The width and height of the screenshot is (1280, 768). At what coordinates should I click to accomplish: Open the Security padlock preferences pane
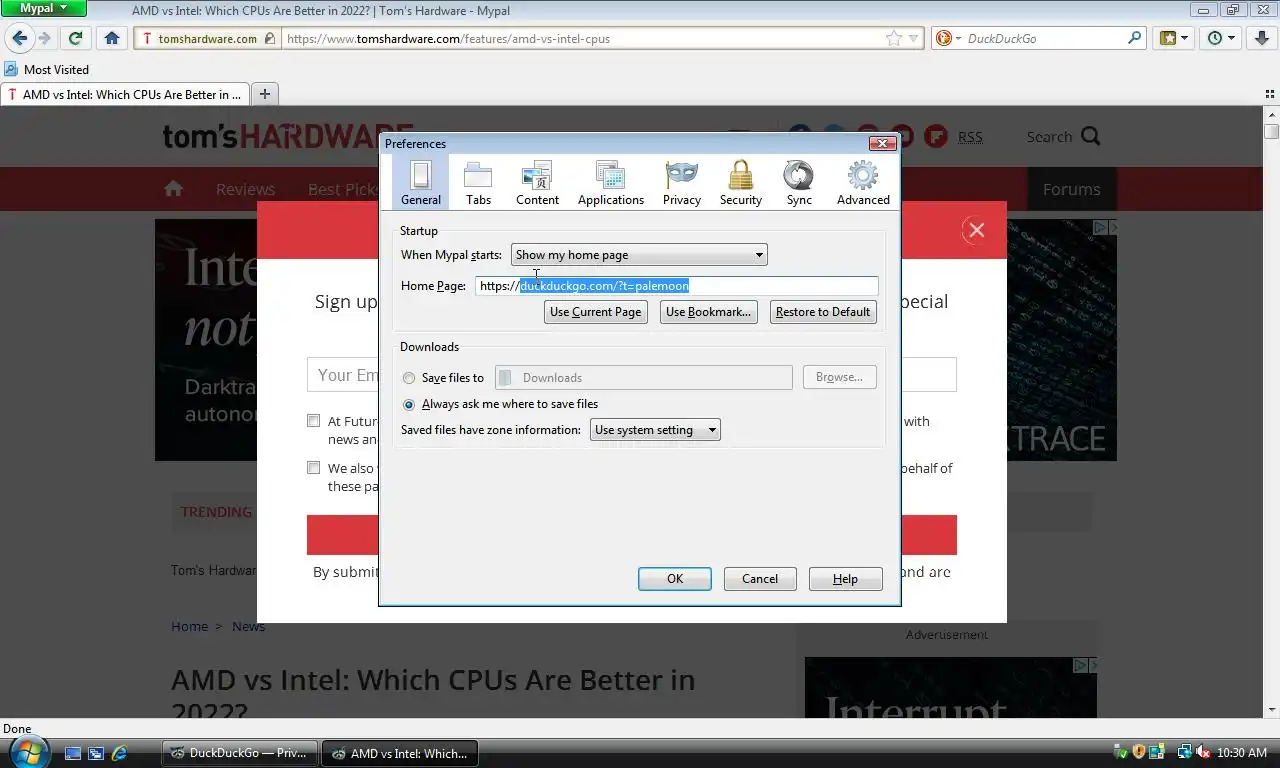pos(740,183)
